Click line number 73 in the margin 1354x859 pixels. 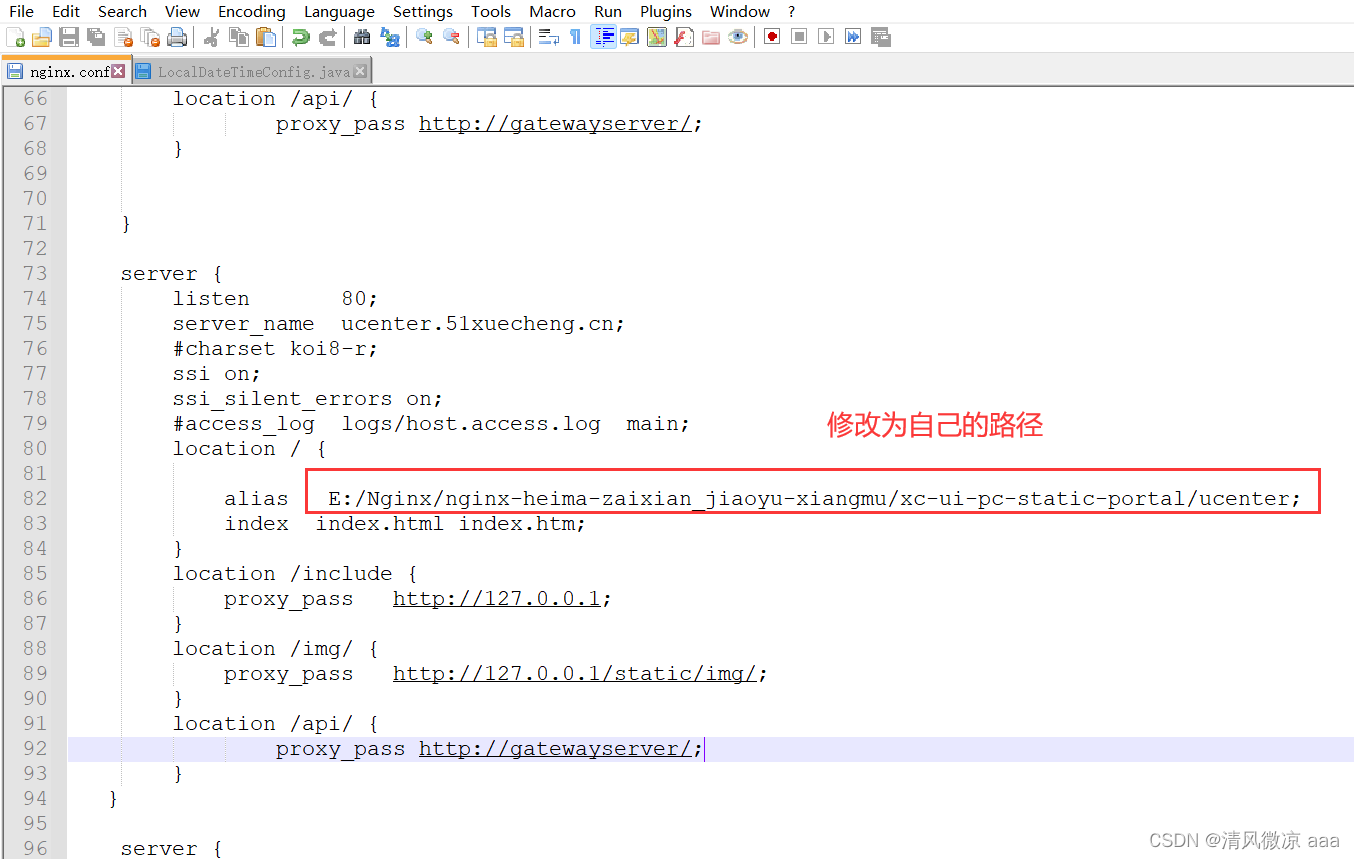[35, 274]
